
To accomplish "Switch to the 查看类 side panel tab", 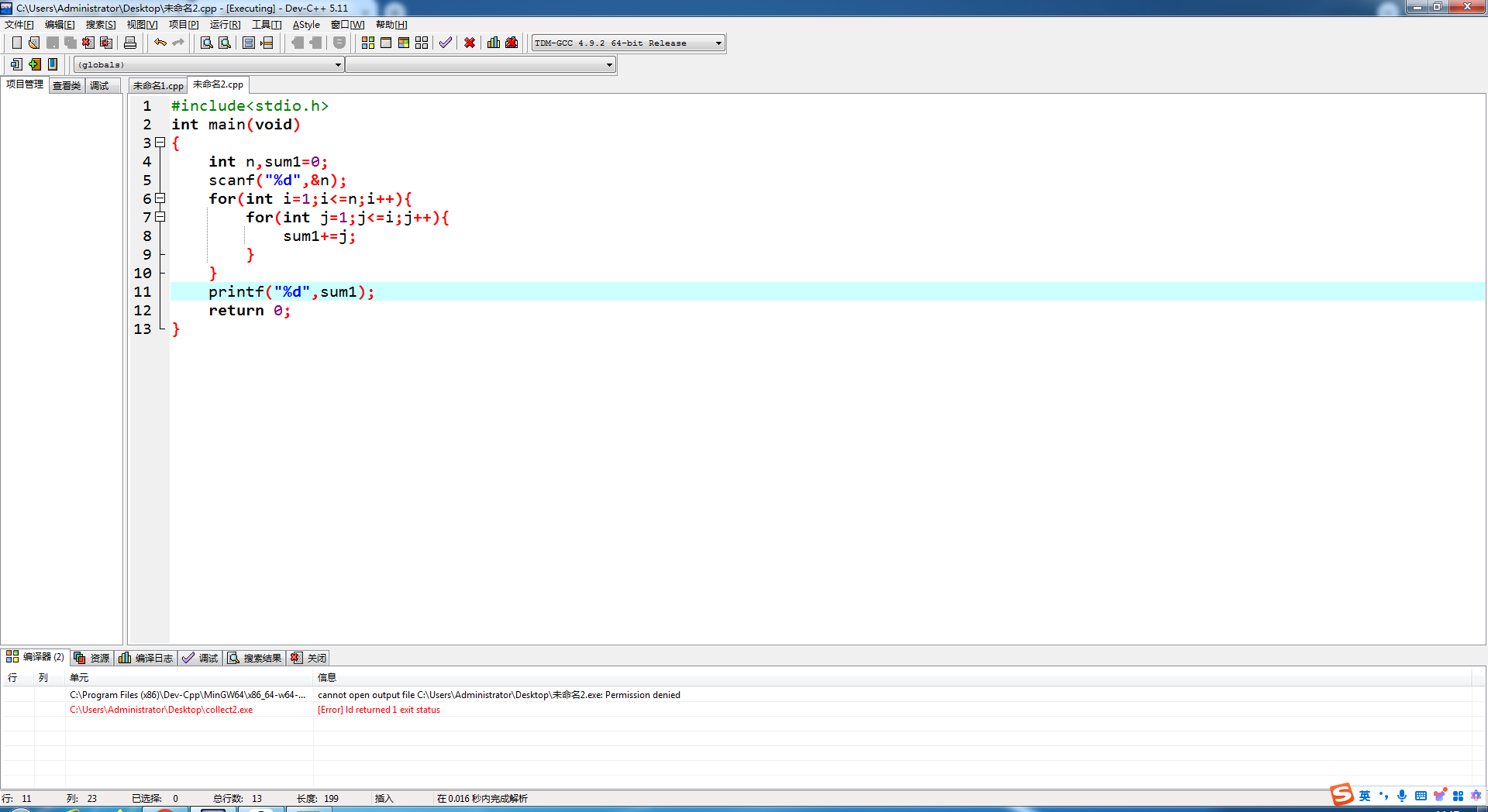I will click(67, 85).
